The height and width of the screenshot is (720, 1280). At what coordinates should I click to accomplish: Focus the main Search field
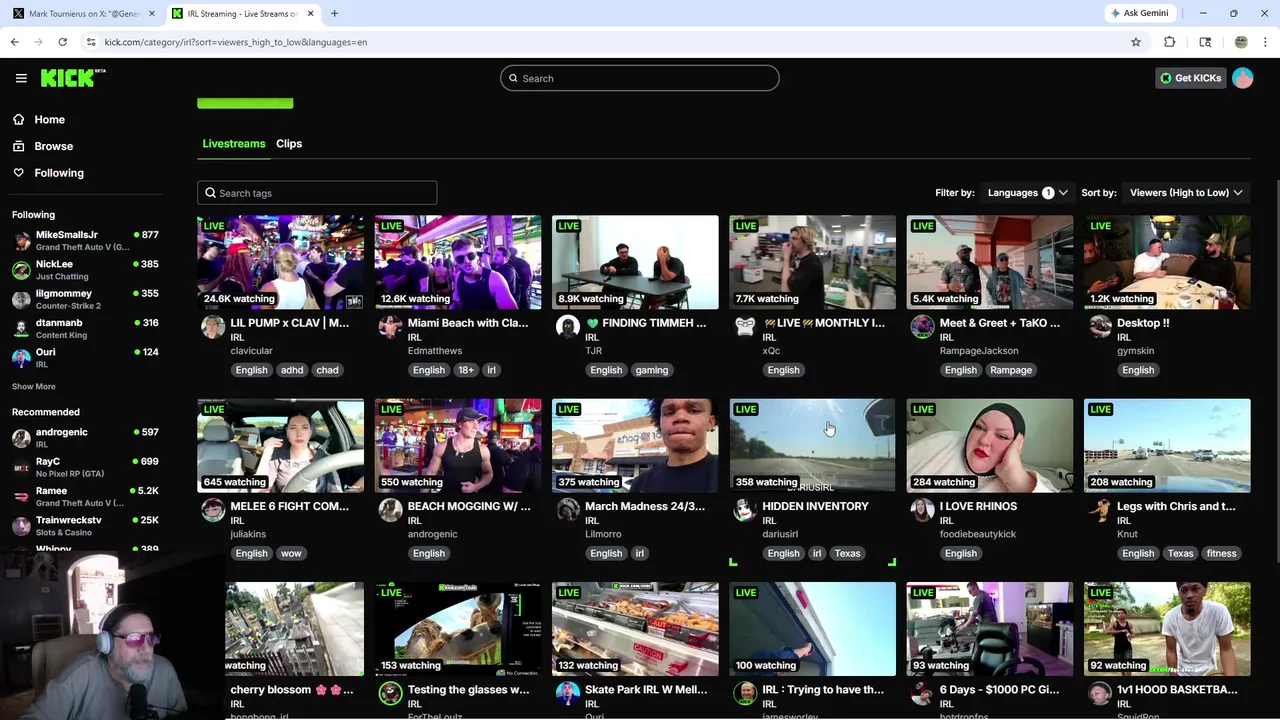[x=640, y=78]
